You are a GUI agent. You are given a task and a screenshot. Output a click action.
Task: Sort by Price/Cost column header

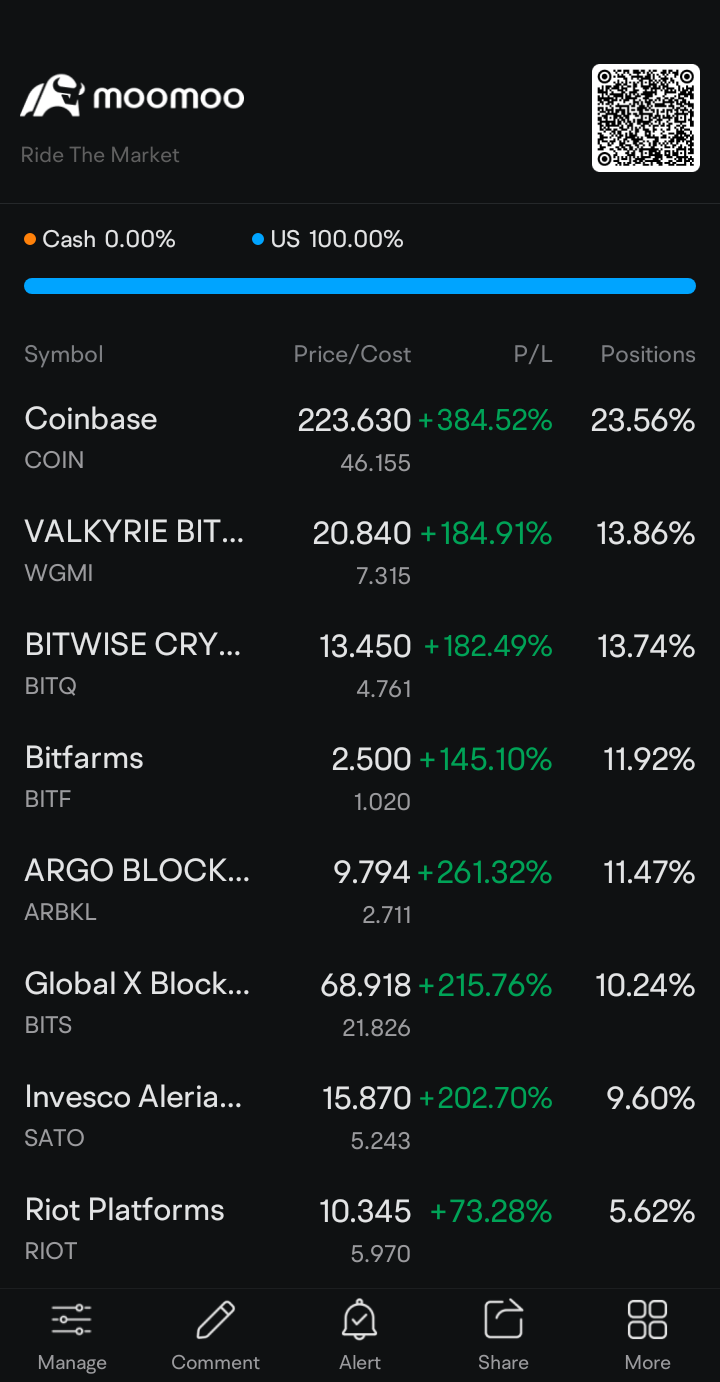pyautogui.click(x=352, y=354)
